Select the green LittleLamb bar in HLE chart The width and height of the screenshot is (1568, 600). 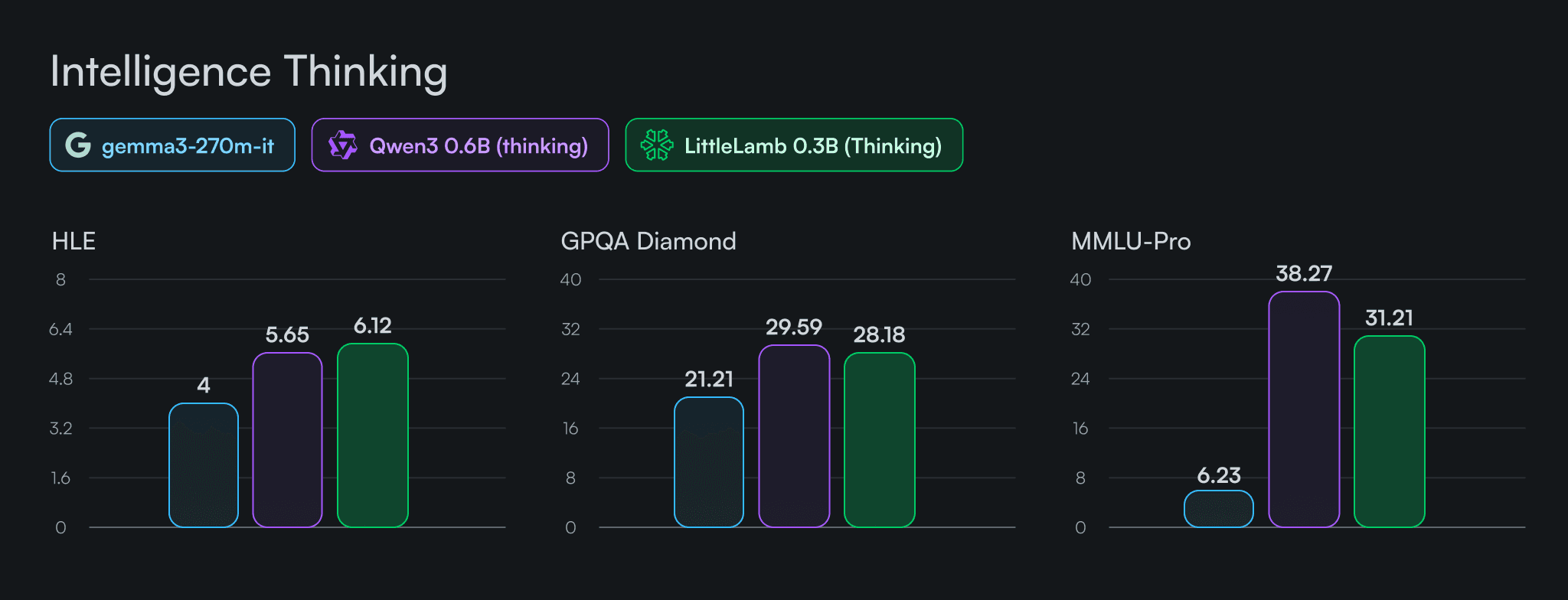373,435
